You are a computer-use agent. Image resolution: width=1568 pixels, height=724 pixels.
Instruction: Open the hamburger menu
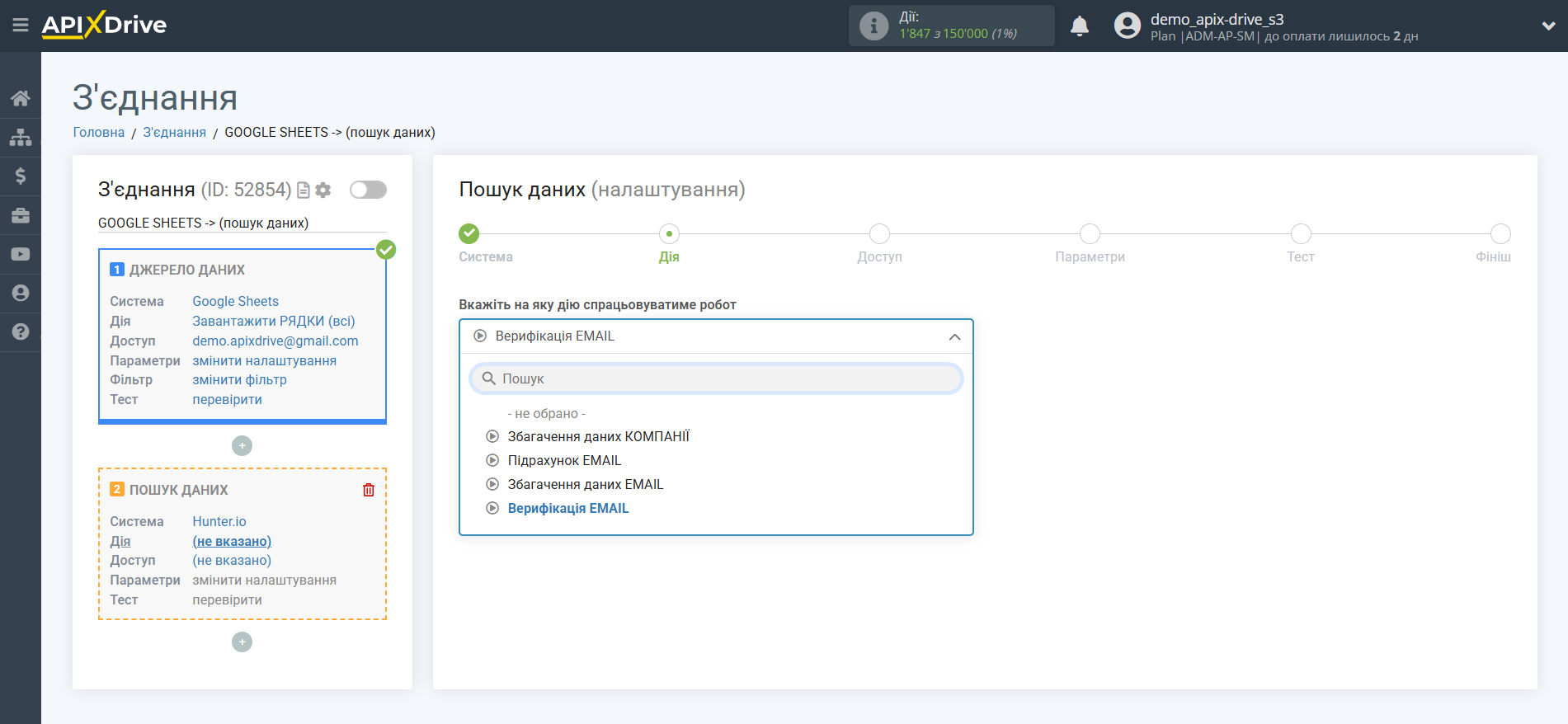[x=21, y=26]
